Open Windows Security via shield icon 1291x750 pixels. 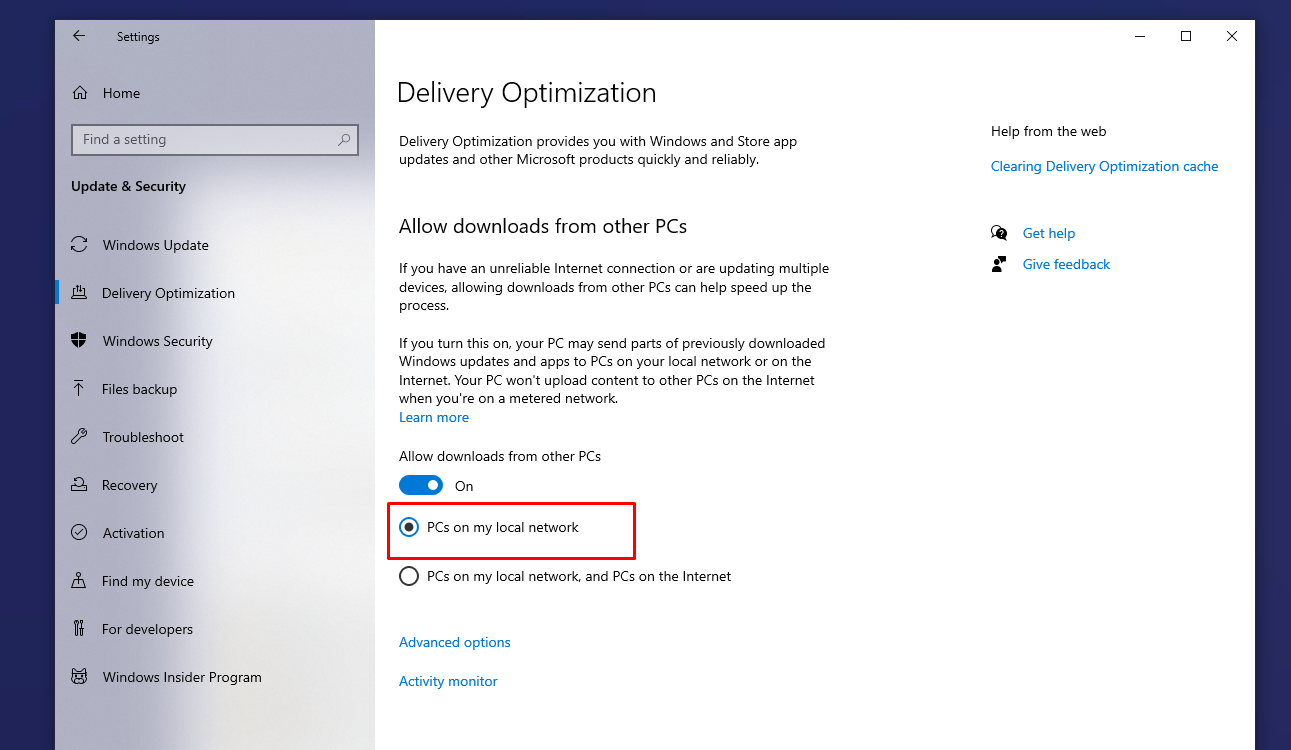[x=79, y=341]
